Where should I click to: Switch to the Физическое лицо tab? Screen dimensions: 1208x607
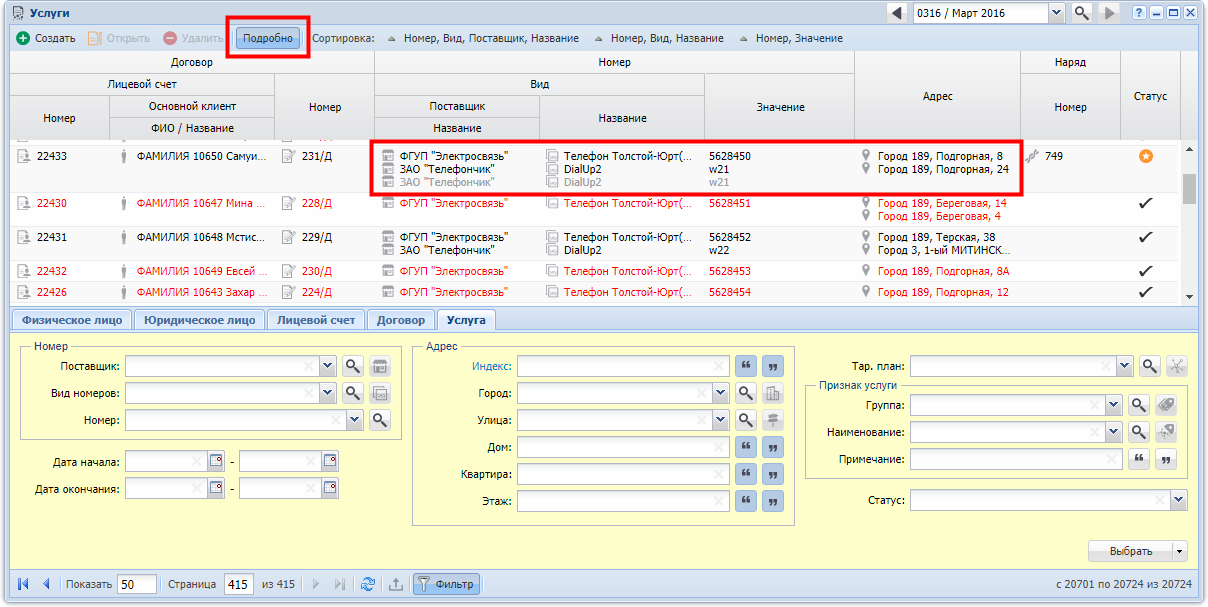coord(72,320)
